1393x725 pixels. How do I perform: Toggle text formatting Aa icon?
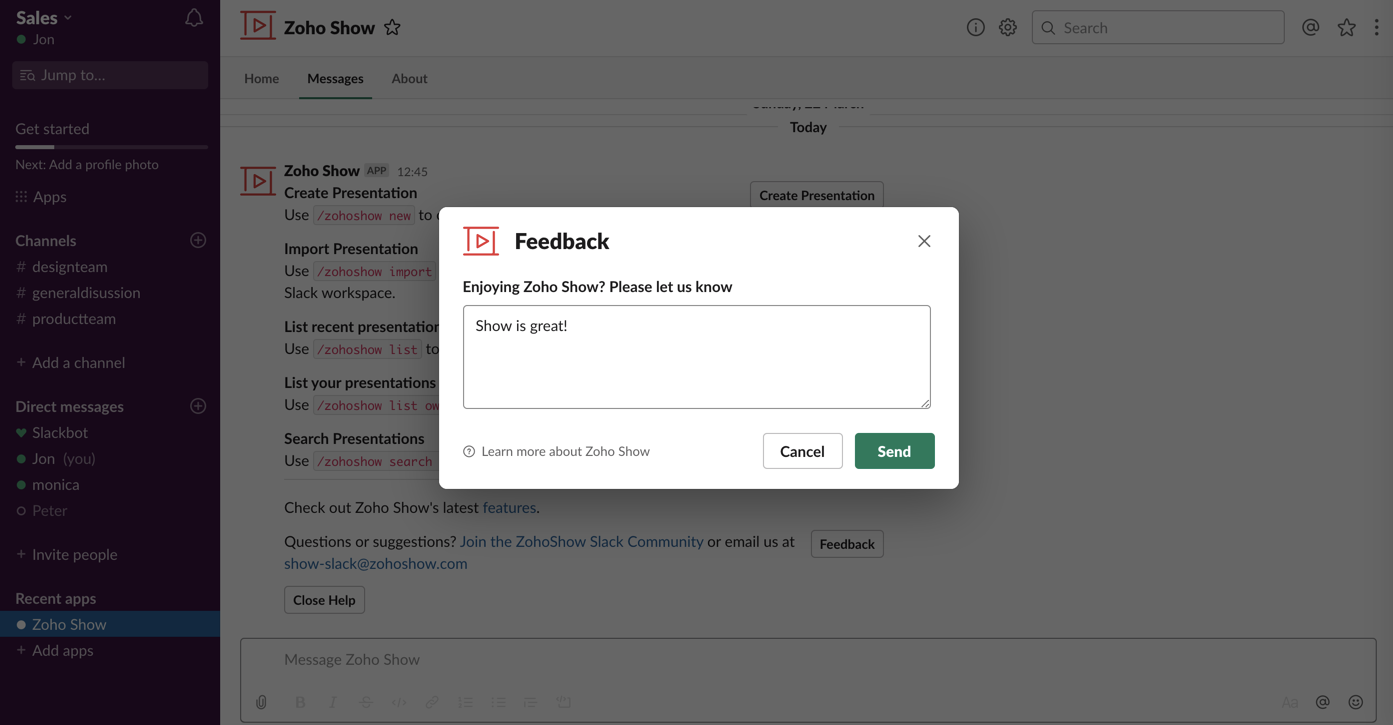click(x=1290, y=702)
